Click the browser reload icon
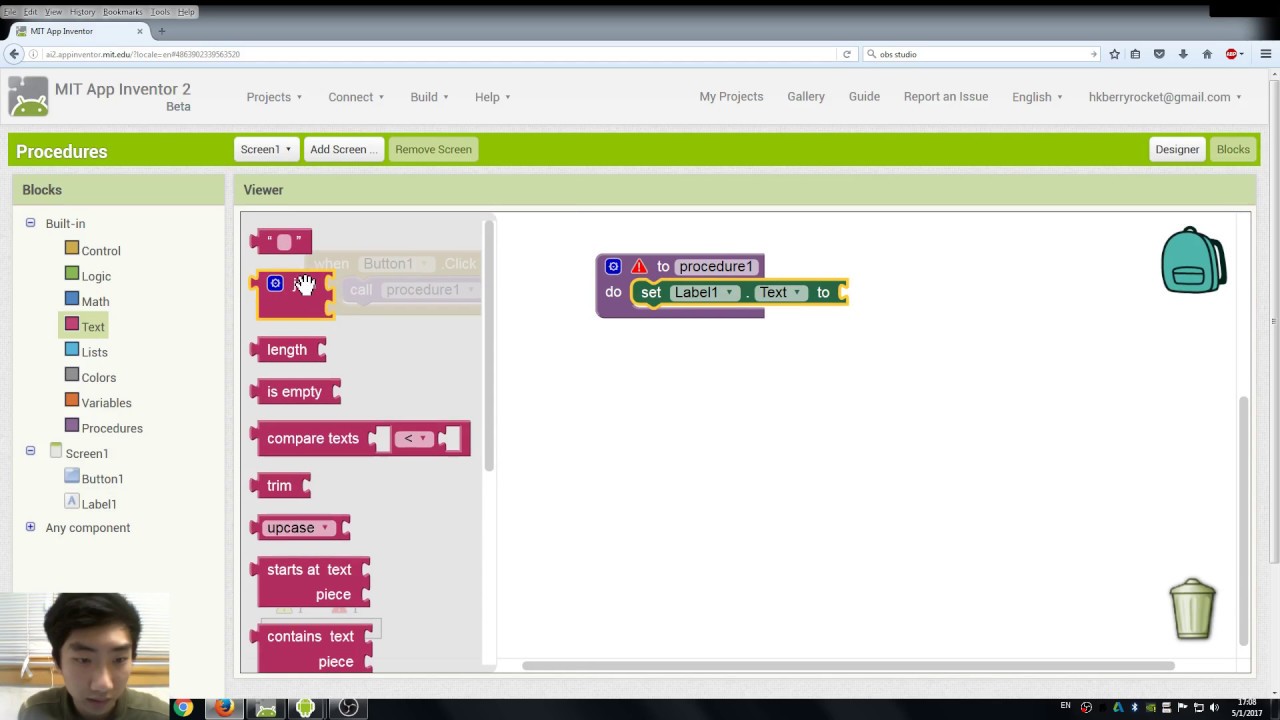The height and width of the screenshot is (720, 1280). (847, 54)
